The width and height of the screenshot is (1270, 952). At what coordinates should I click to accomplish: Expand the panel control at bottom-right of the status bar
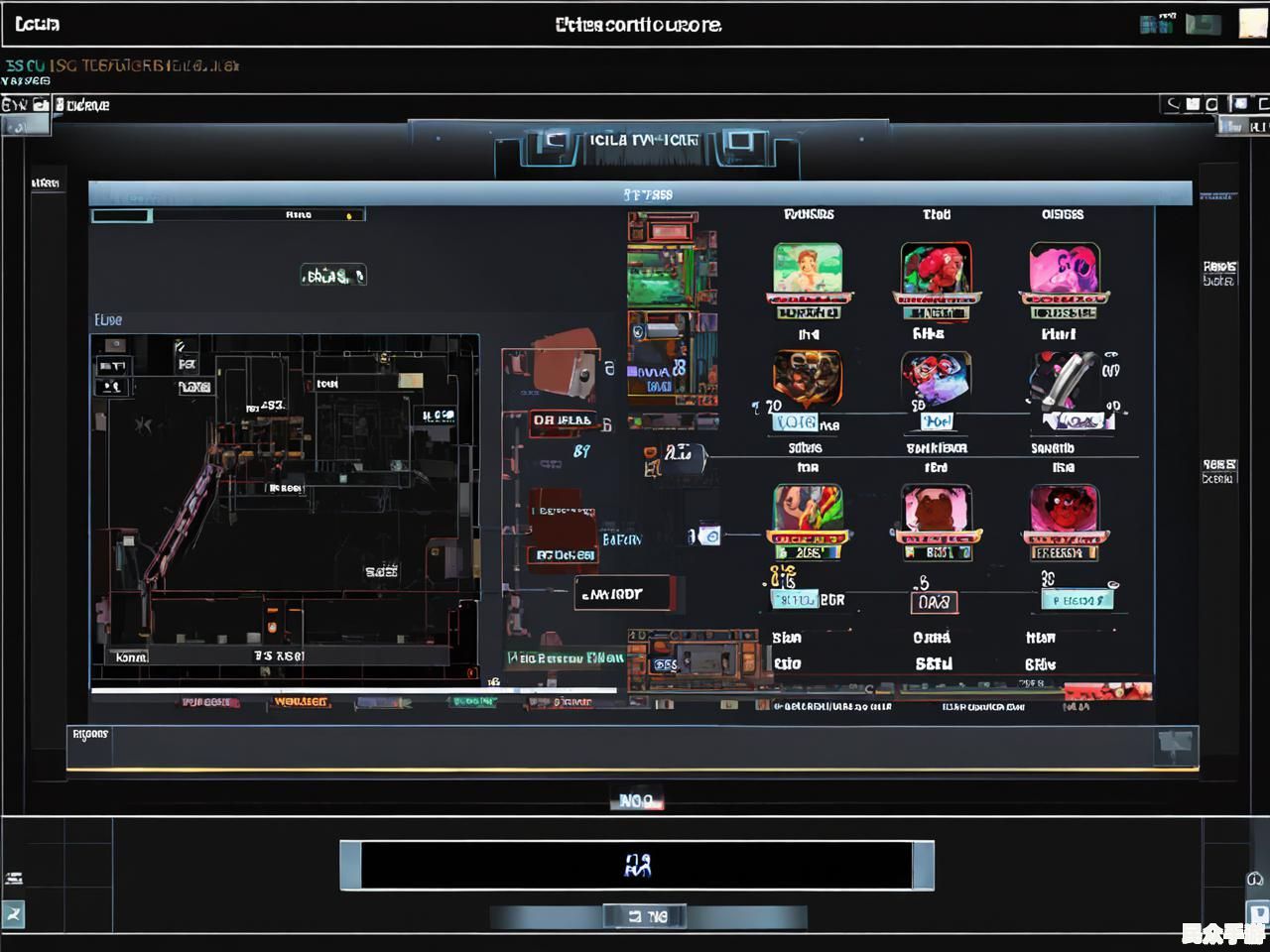1176,747
